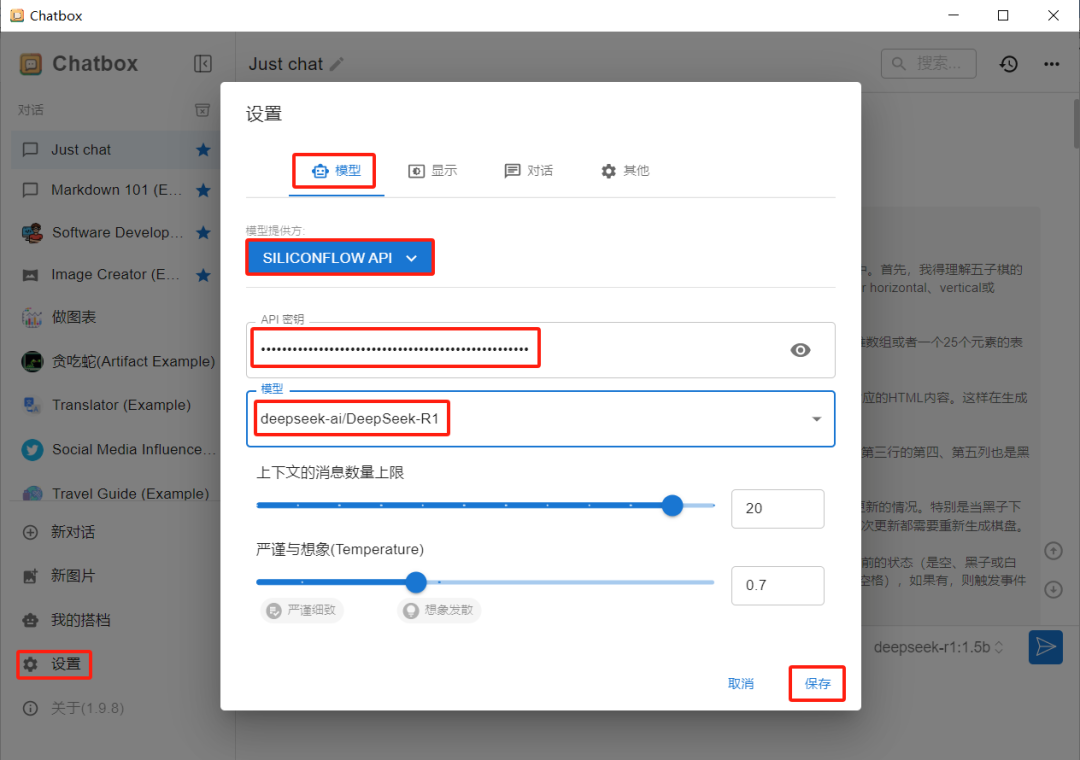Open the Just chat conversation
The height and width of the screenshot is (760, 1080).
[x=115, y=150]
